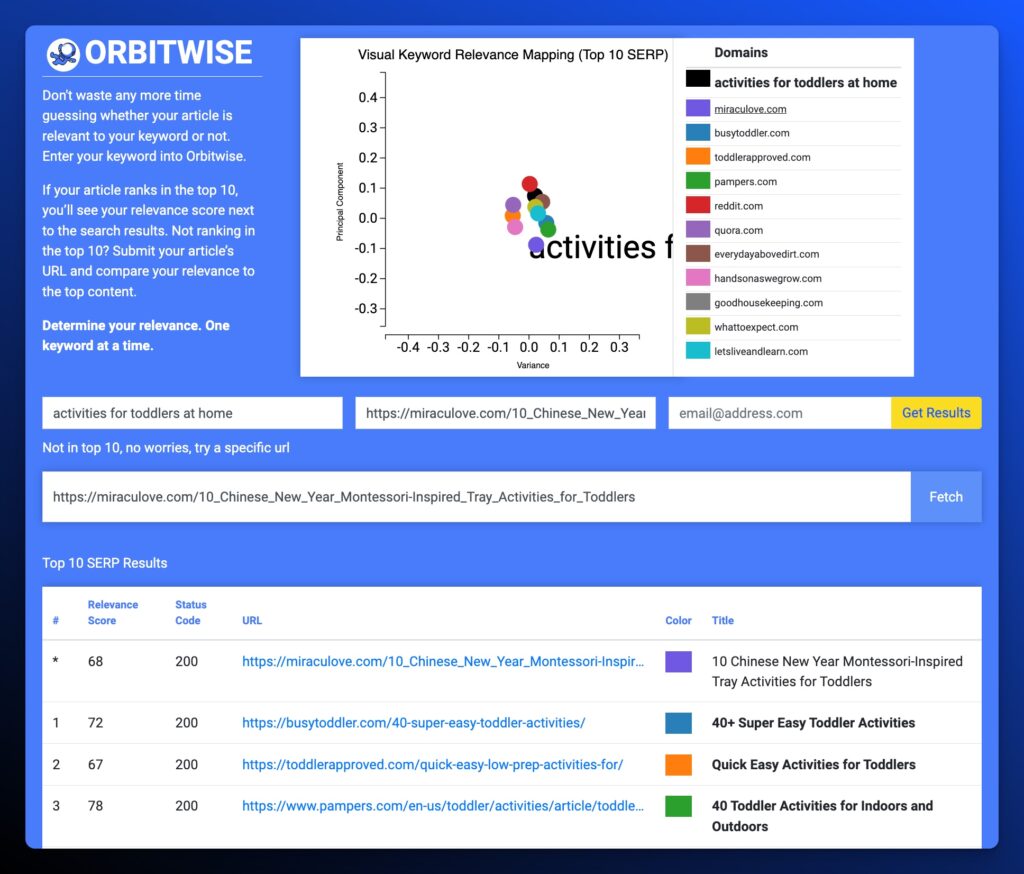Focus the keyword field 'activities for toddlers at home'
The height and width of the screenshot is (874, 1024).
coord(192,413)
